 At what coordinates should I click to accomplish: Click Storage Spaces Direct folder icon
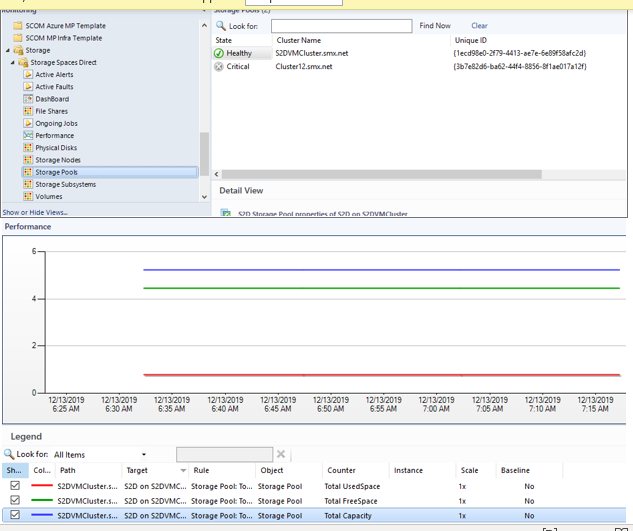click(23, 63)
